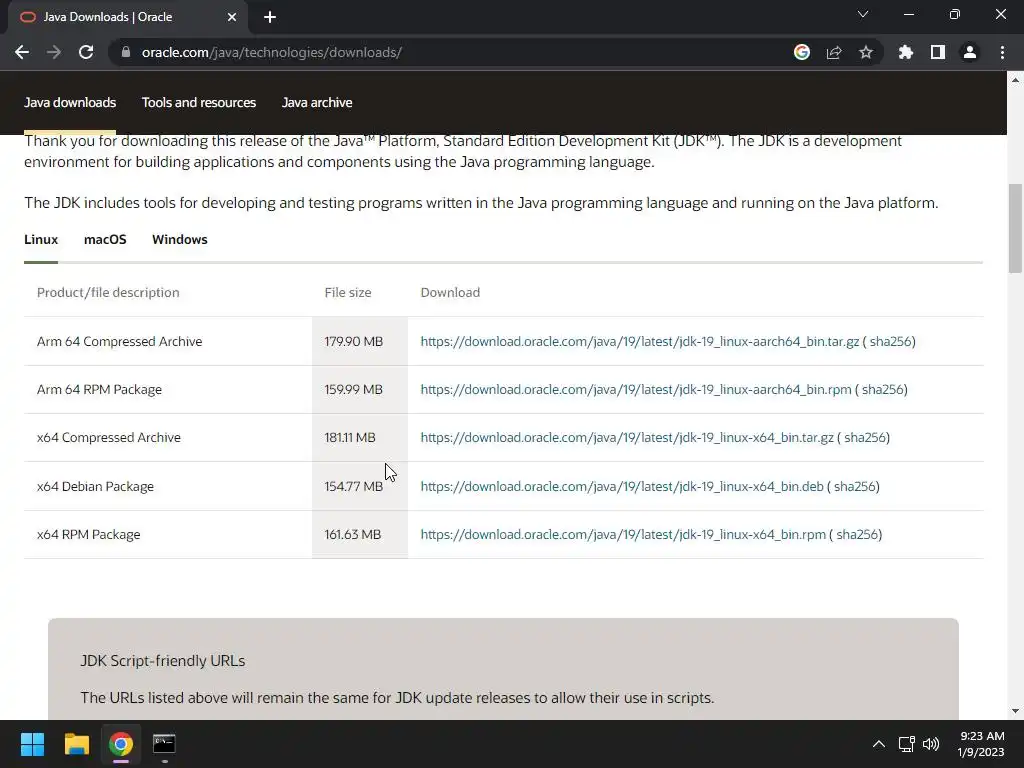
Task: Open sha256 for x64 Compressed Archive
Action: coord(865,438)
